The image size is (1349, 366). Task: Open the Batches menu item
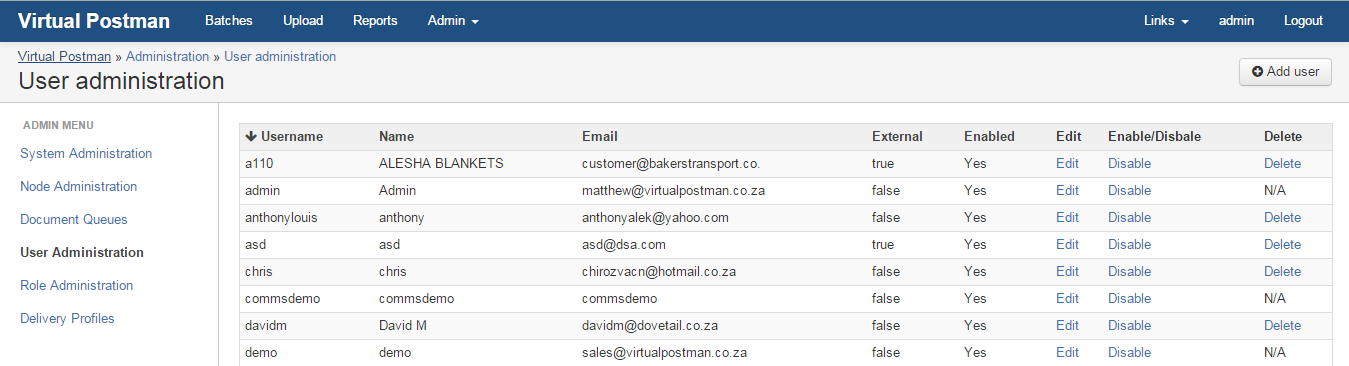(229, 21)
